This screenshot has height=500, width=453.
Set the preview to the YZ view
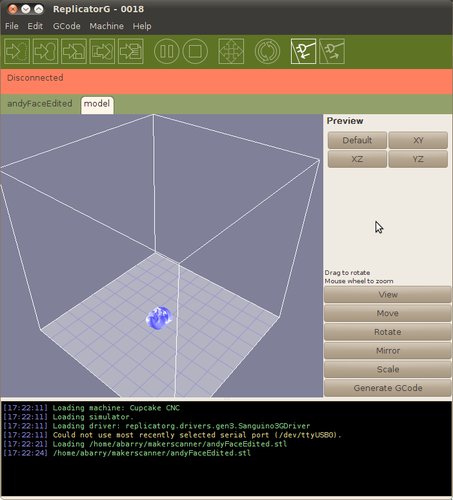pos(418,159)
